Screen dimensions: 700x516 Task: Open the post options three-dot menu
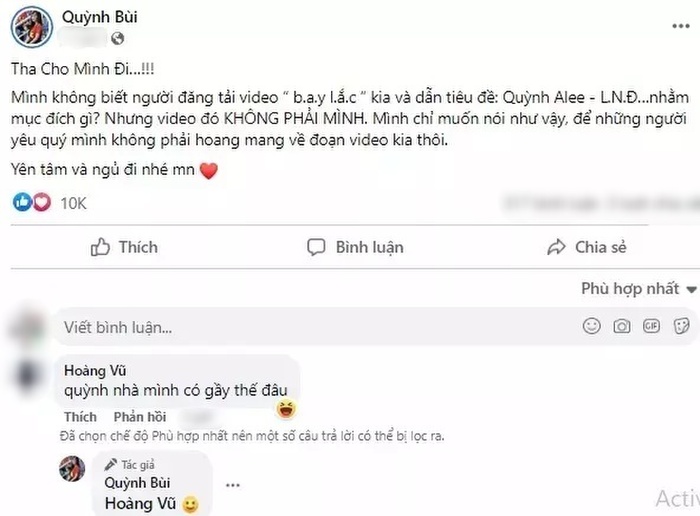[x=681, y=26]
